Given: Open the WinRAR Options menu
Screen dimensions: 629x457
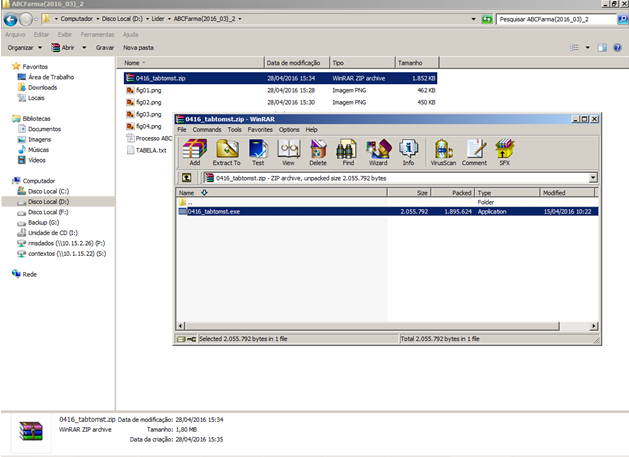Looking at the screenshot, I should point(289,130).
